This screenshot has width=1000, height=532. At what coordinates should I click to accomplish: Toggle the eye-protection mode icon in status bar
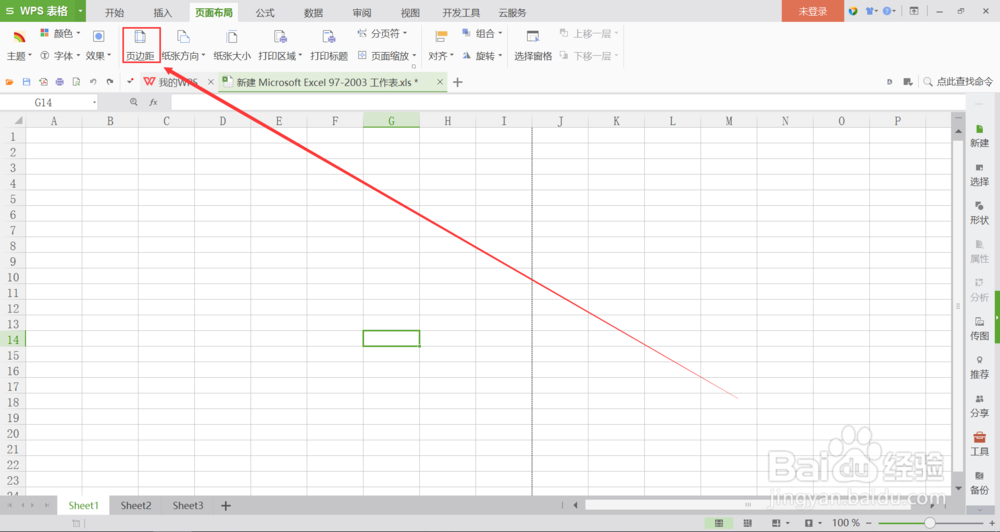(809, 523)
